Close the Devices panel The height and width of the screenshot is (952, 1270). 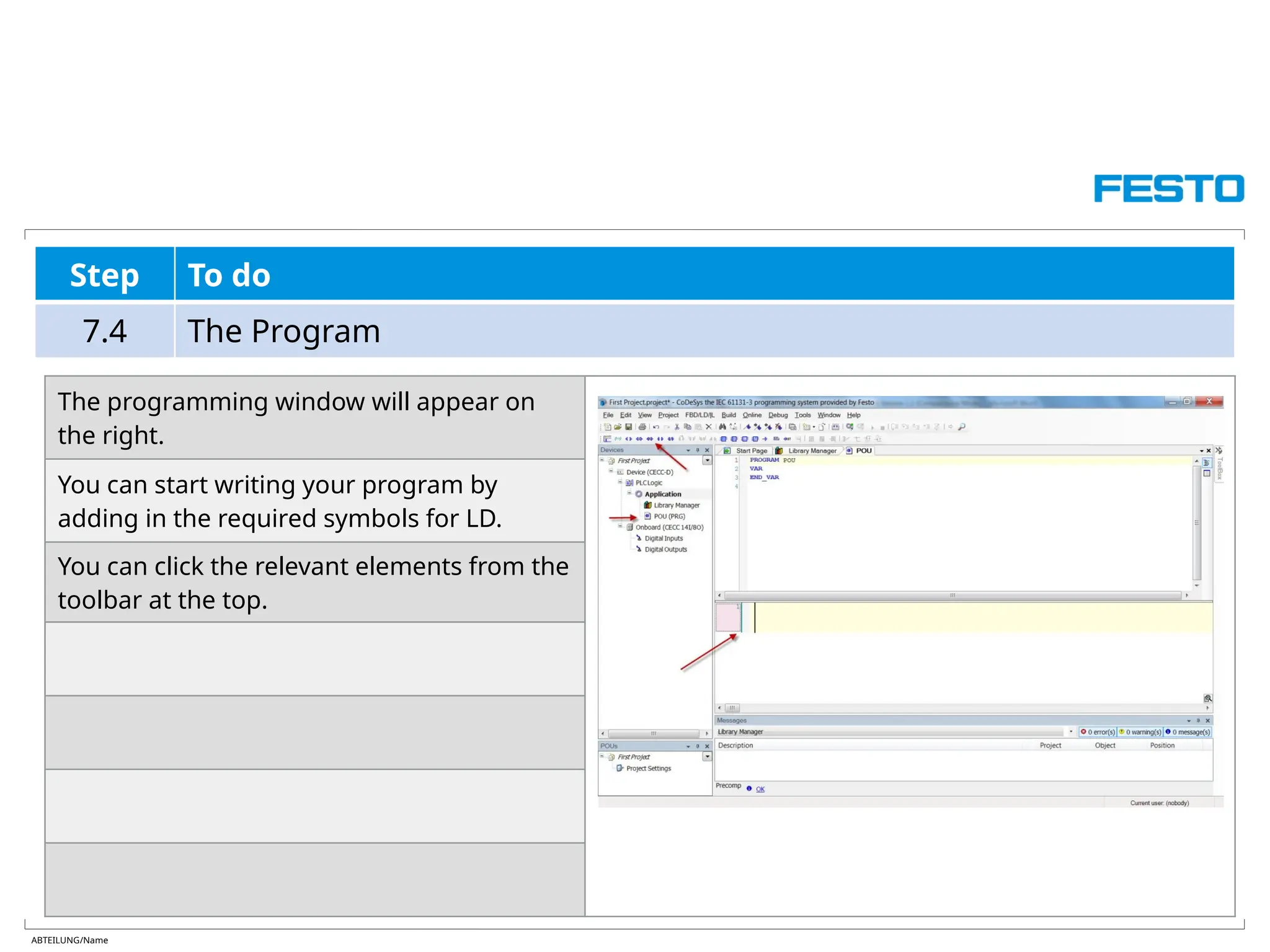pyautogui.click(x=707, y=451)
